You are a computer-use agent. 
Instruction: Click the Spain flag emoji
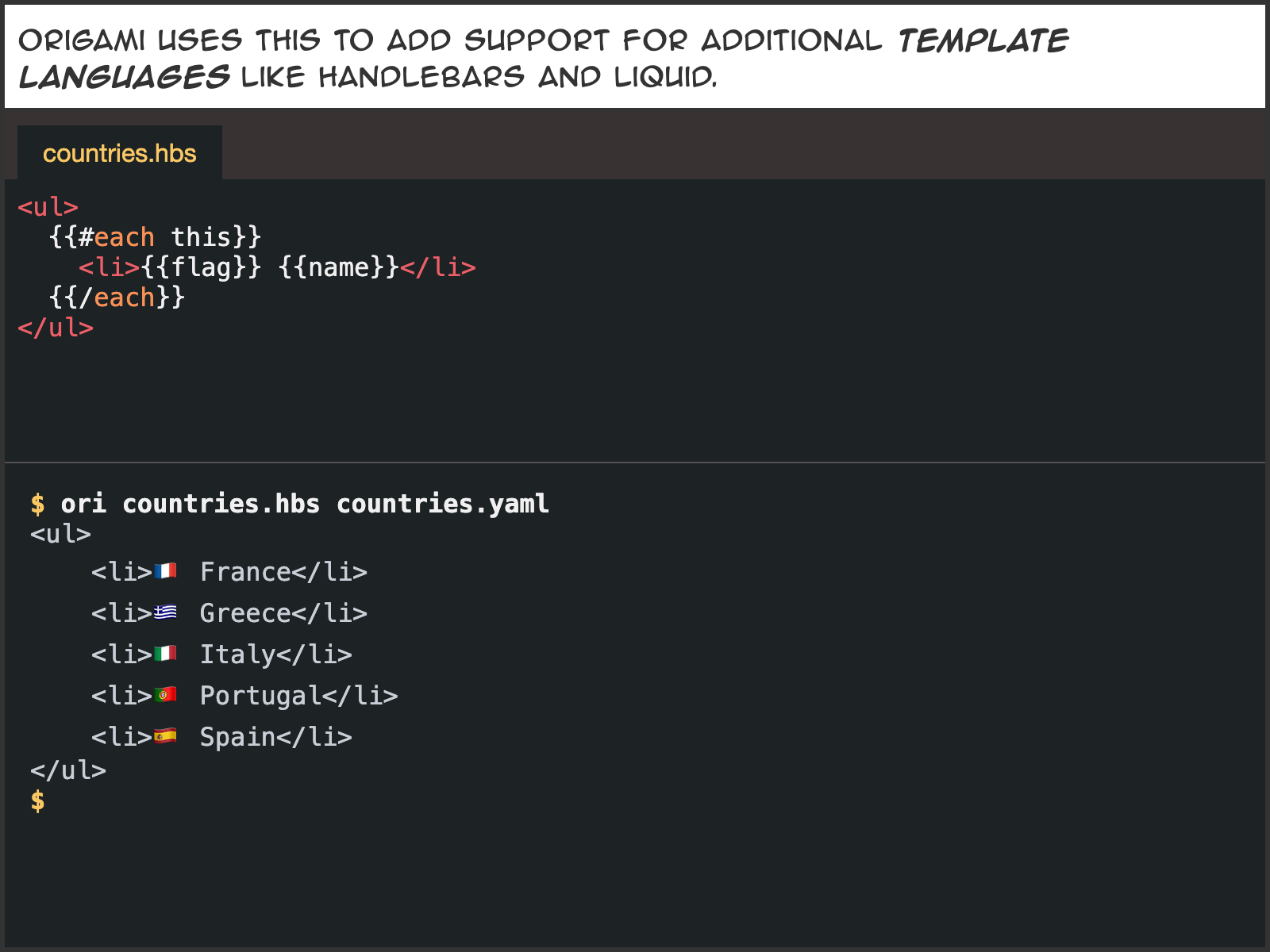tap(165, 736)
